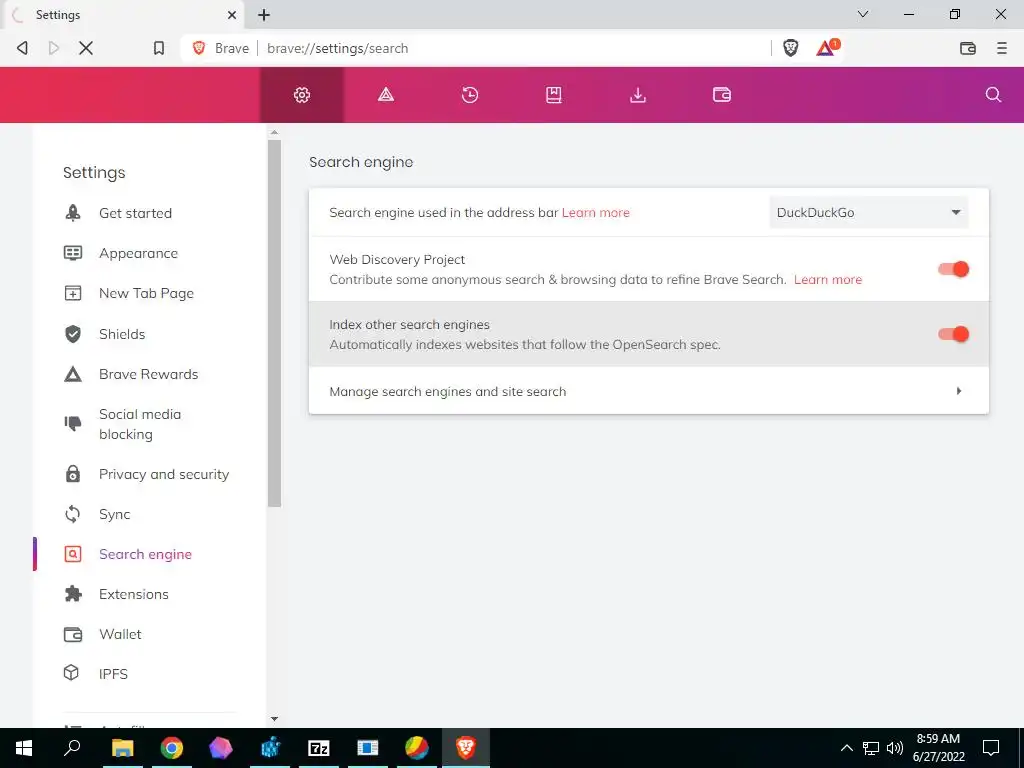The width and height of the screenshot is (1024, 768).
Task: Click the search settings magnifier icon
Action: (993, 95)
